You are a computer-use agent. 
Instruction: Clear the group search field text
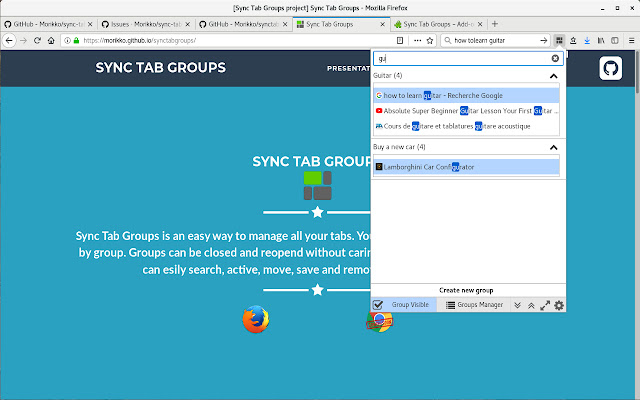coord(555,58)
